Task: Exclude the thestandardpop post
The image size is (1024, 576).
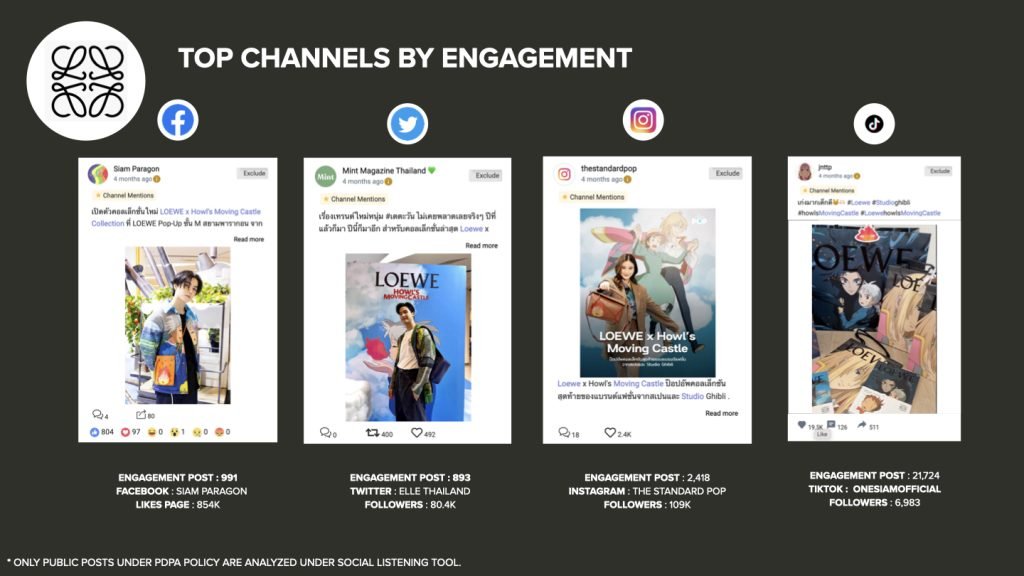Action: pos(727,173)
